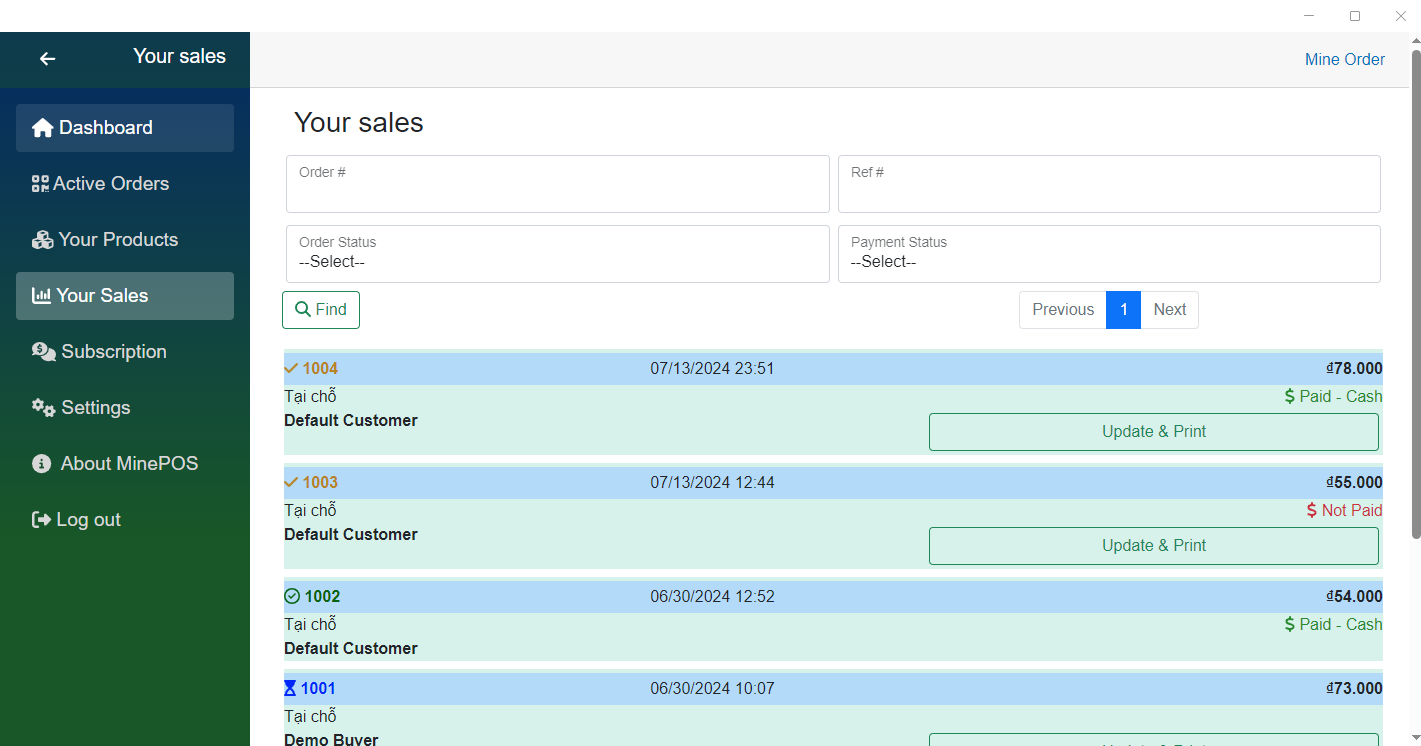Click Update & Print for order 1004
The image size is (1421, 746).
[x=1153, y=432]
